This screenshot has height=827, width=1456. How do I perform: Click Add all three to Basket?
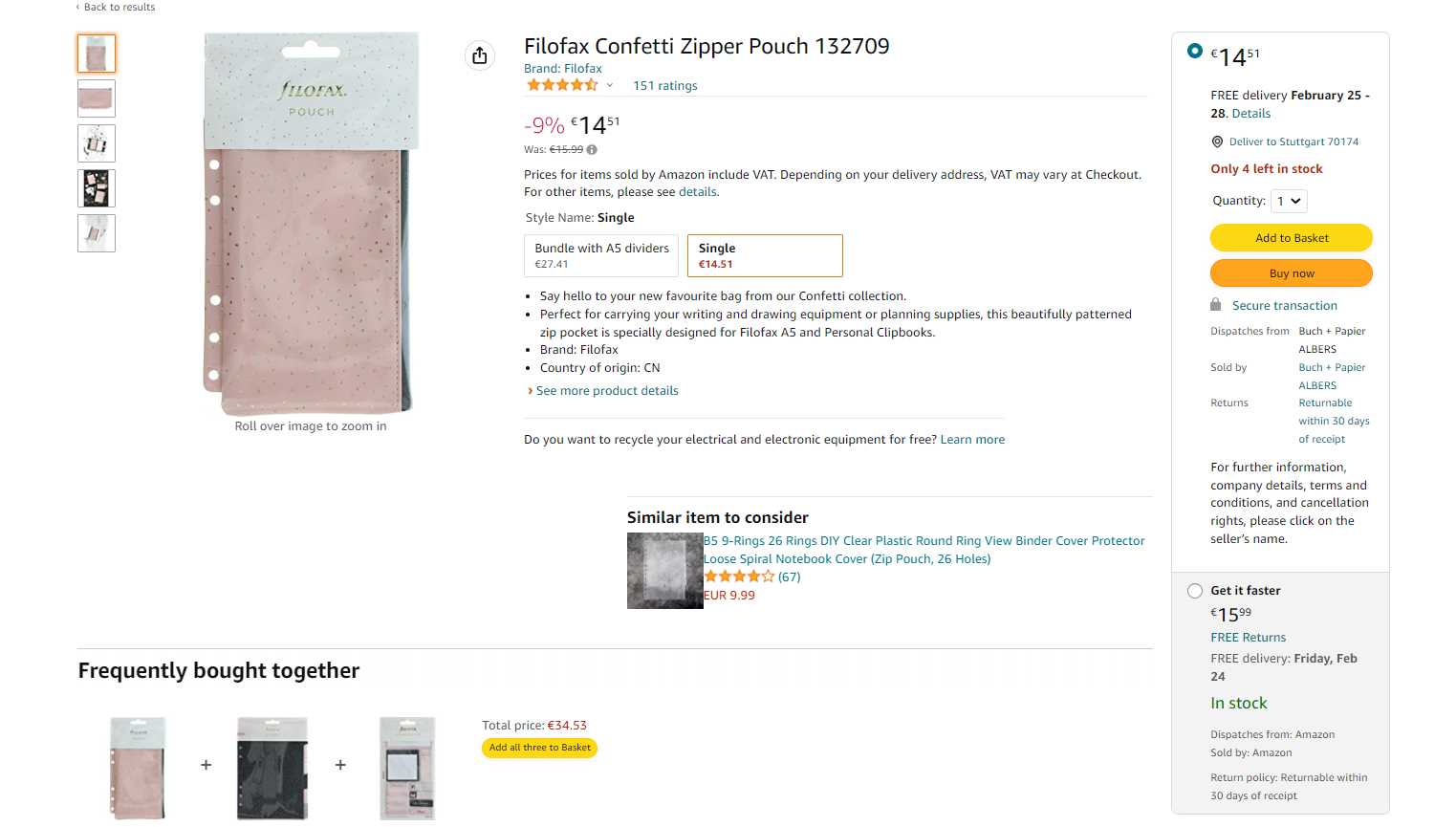click(x=540, y=748)
